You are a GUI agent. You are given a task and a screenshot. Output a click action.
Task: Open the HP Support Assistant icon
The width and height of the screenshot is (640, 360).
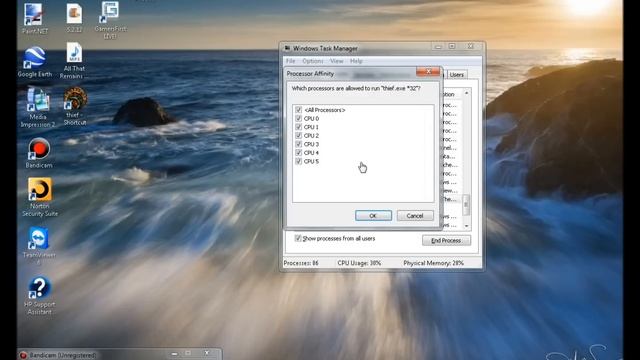(x=39, y=296)
